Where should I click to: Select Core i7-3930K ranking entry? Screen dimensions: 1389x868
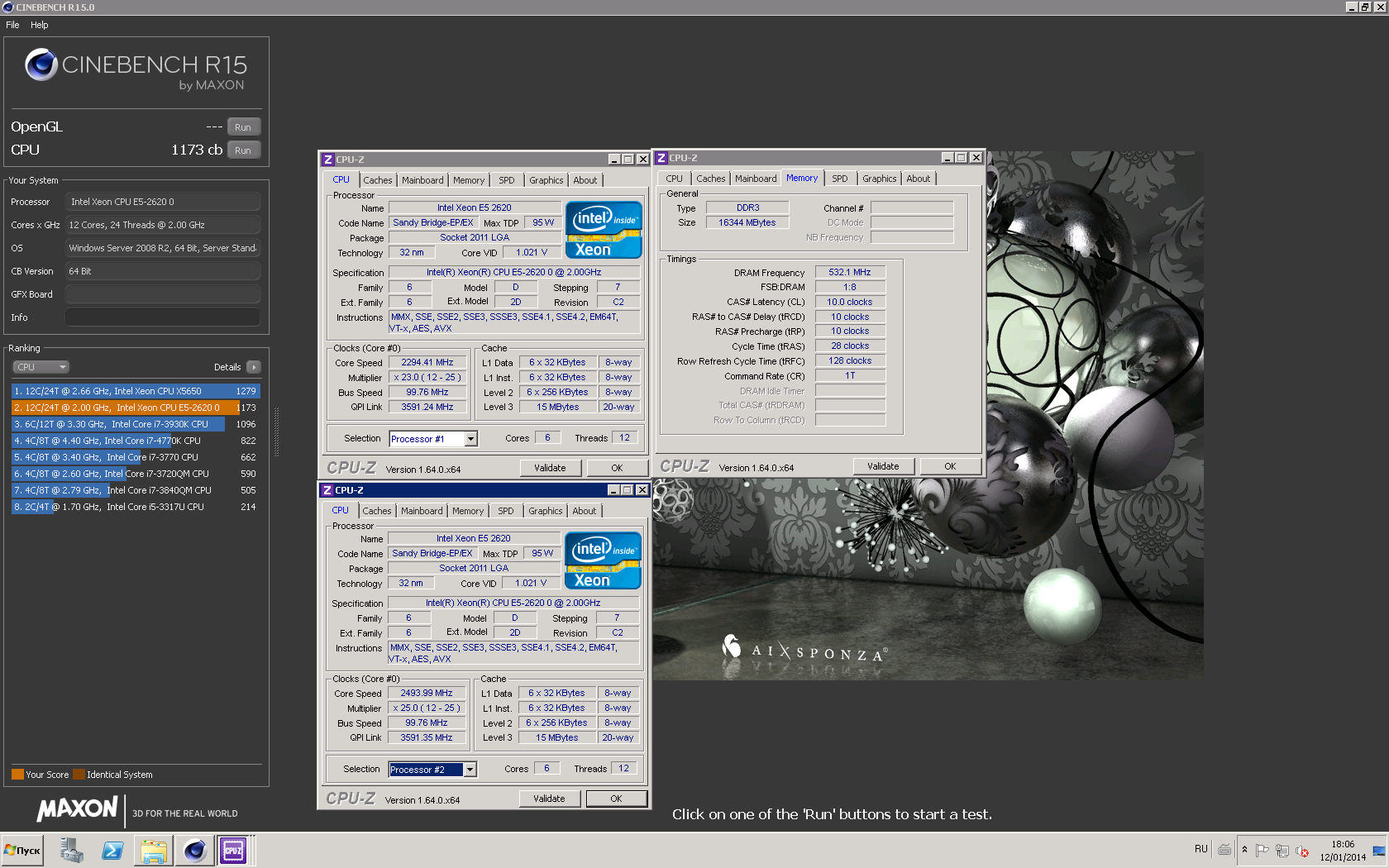[x=136, y=424]
